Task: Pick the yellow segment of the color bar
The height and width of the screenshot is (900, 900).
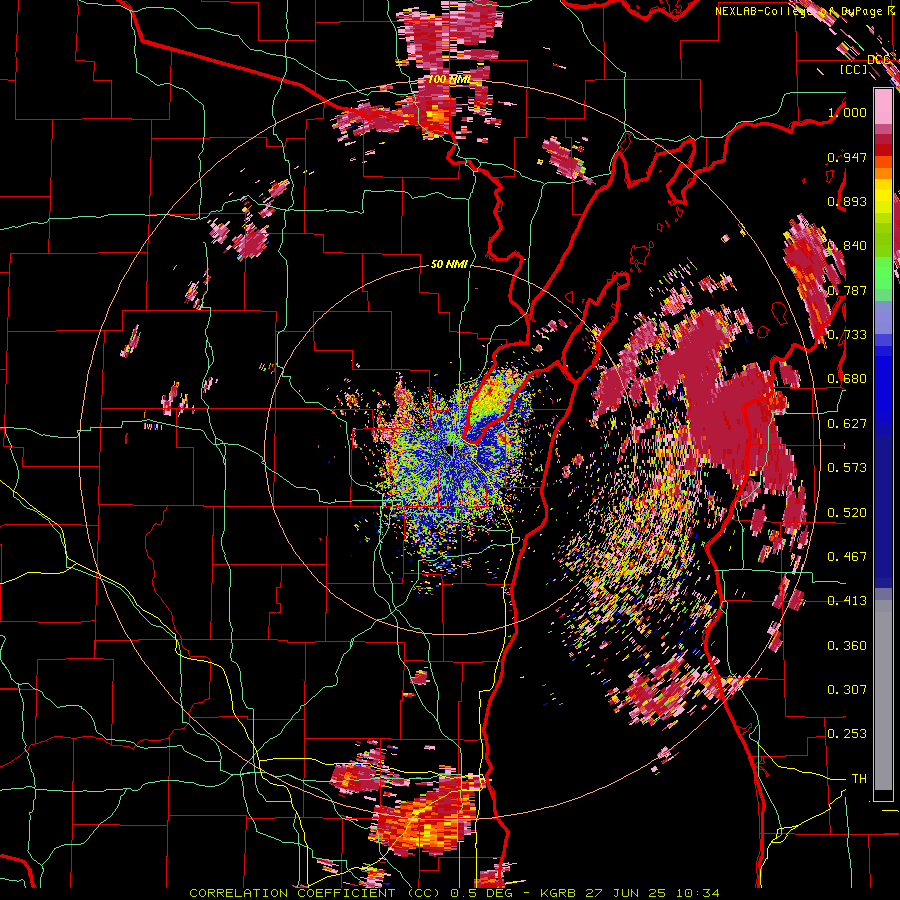Action: pos(883,196)
